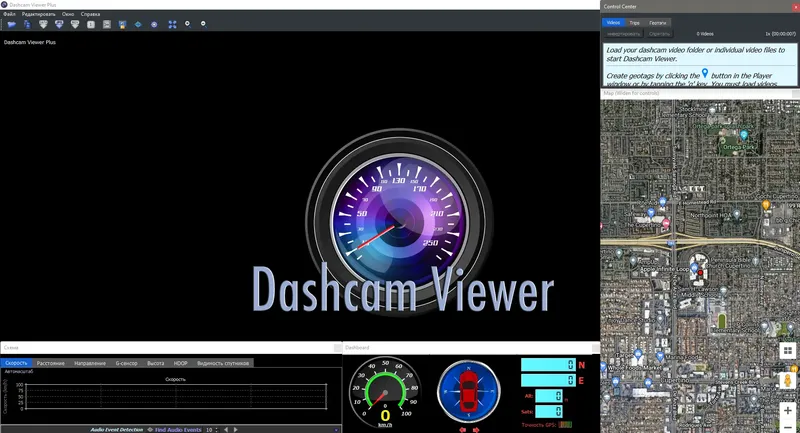Image resolution: width=800 pixels, height=433 pixels.
Task: Click the compass with the red car
Action: pyautogui.click(x=468, y=391)
